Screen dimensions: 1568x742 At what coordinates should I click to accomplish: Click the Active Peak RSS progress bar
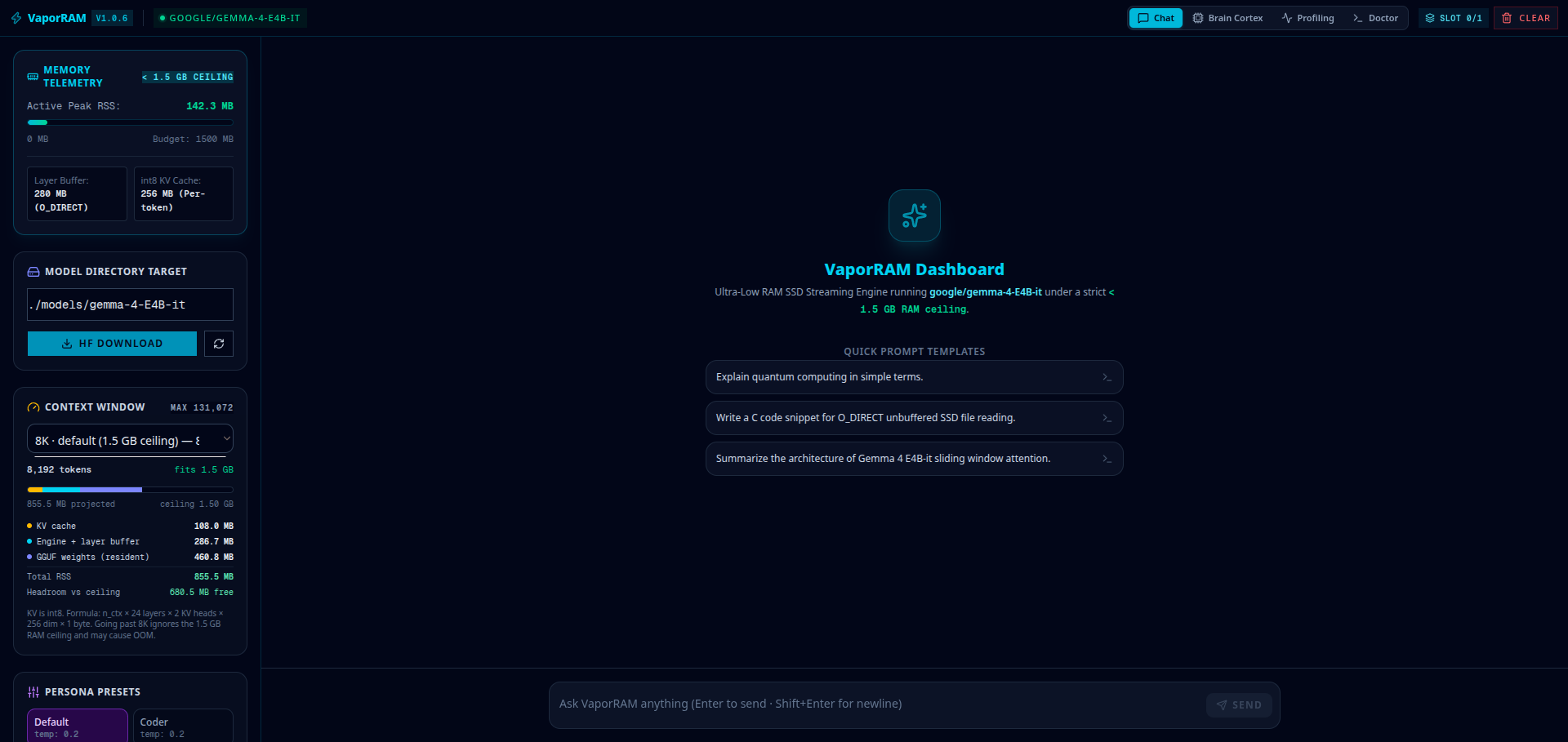point(130,122)
